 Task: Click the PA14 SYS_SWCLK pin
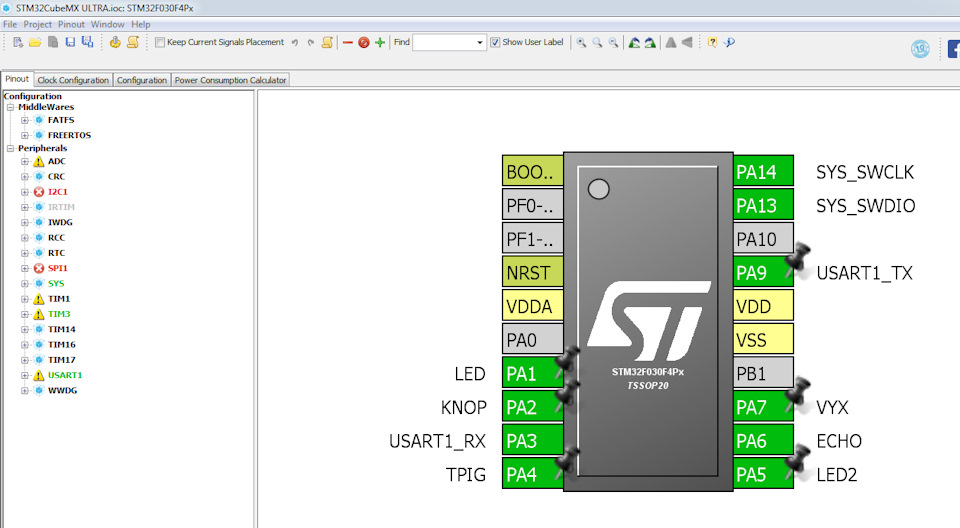[x=763, y=172]
